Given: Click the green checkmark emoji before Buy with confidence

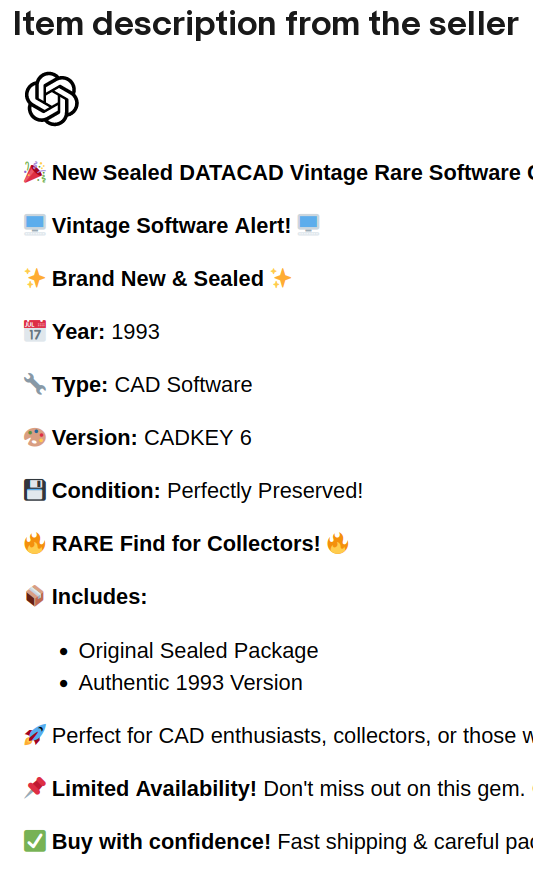Looking at the screenshot, I should pos(35,841).
